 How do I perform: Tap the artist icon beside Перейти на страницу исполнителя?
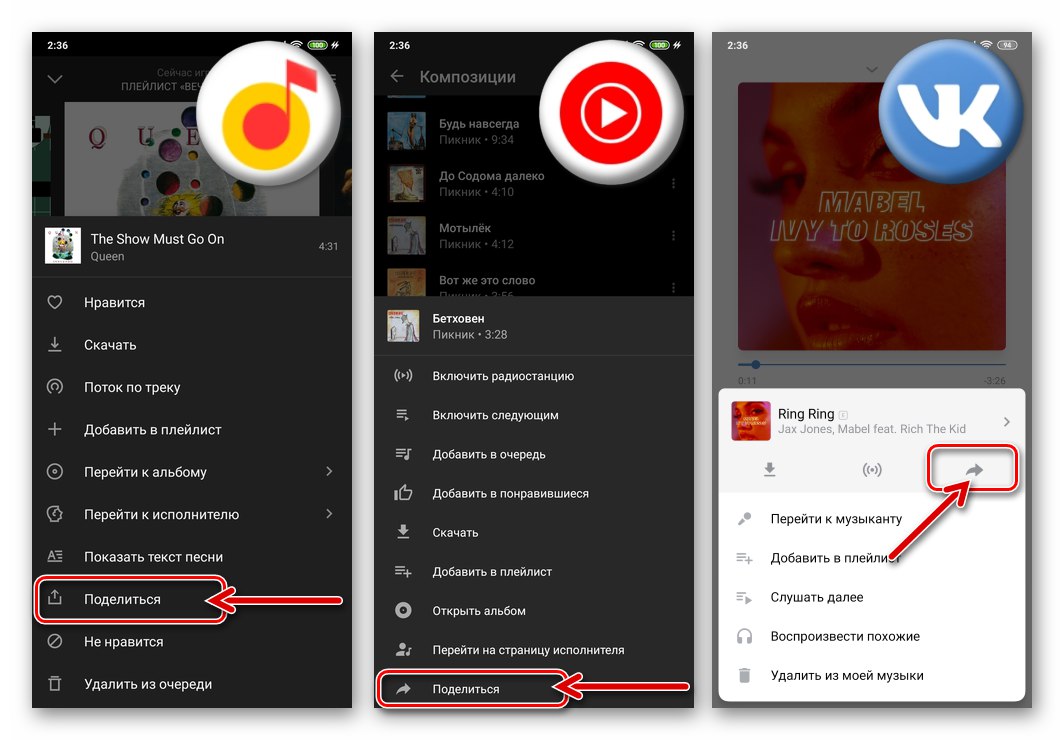click(x=403, y=650)
